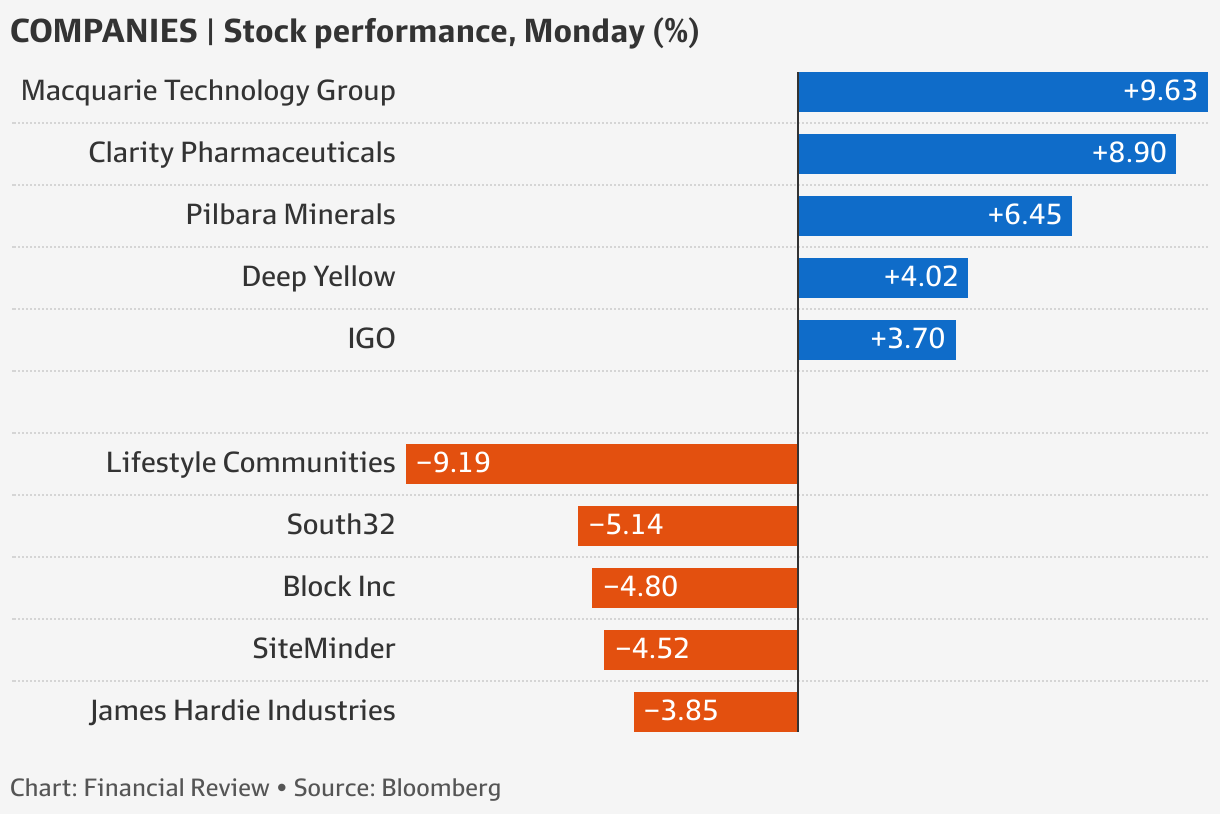Viewport: 1220px width, 814px height.
Task: Click the SiteMinder −4.52 bar
Action: click(x=701, y=650)
